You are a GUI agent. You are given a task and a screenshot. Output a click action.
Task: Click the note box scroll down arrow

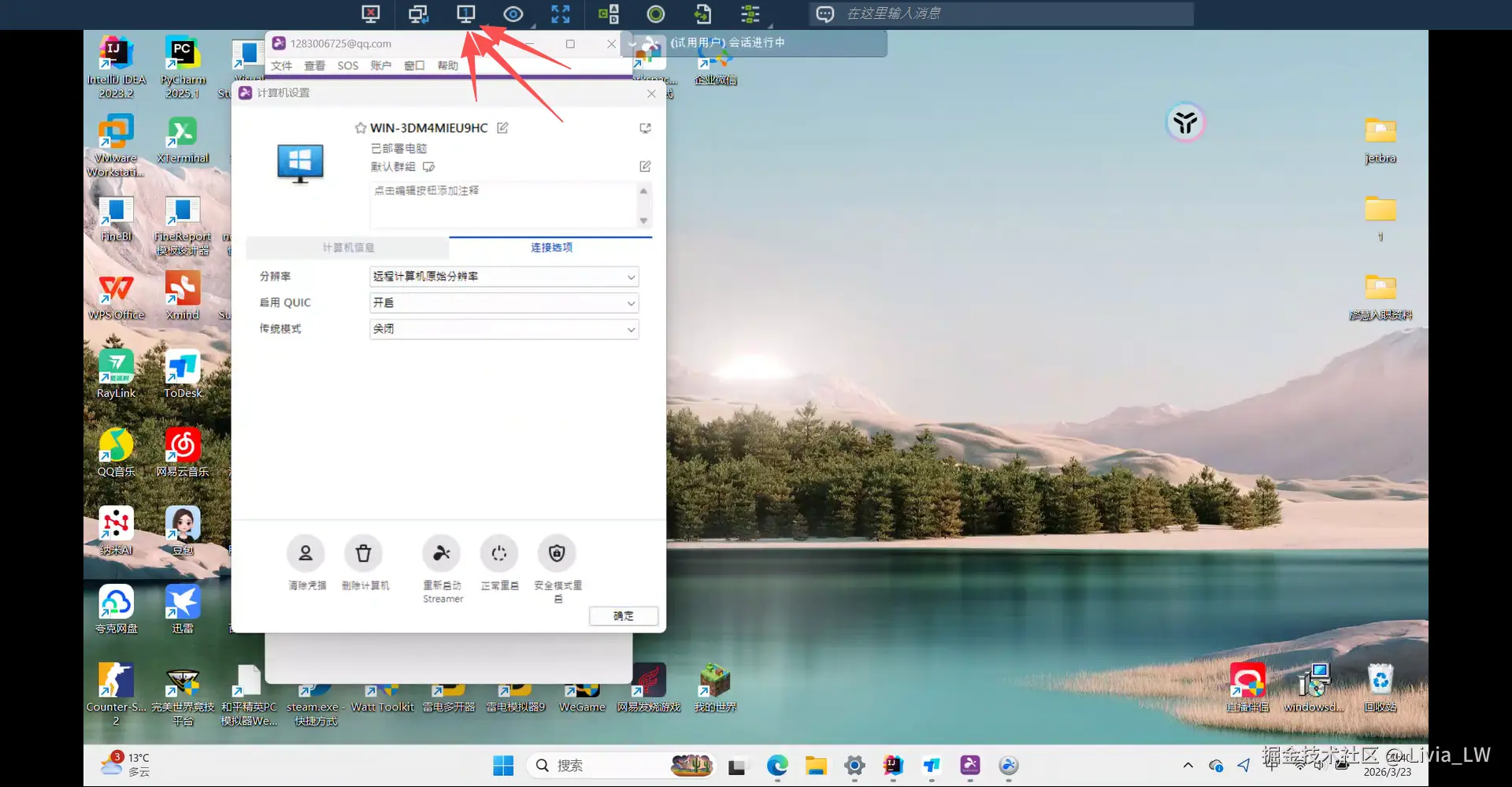pyautogui.click(x=643, y=221)
